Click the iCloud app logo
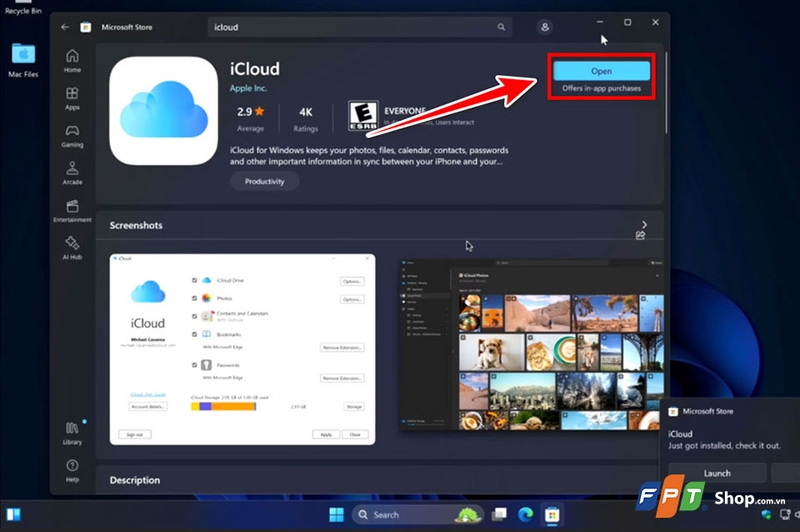Image resolution: width=800 pixels, height=532 pixels. pos(163,111)
